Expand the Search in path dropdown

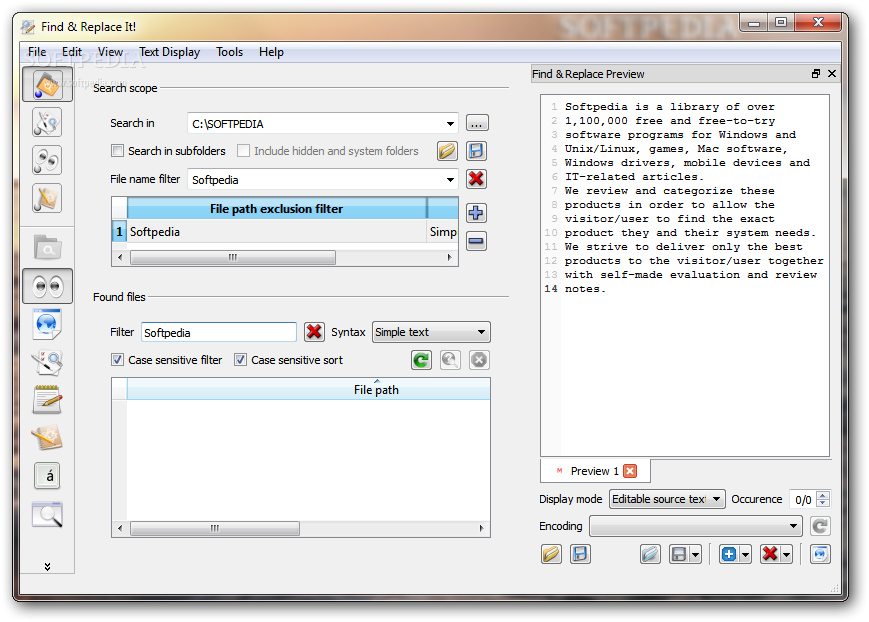(x=450, y=124)
